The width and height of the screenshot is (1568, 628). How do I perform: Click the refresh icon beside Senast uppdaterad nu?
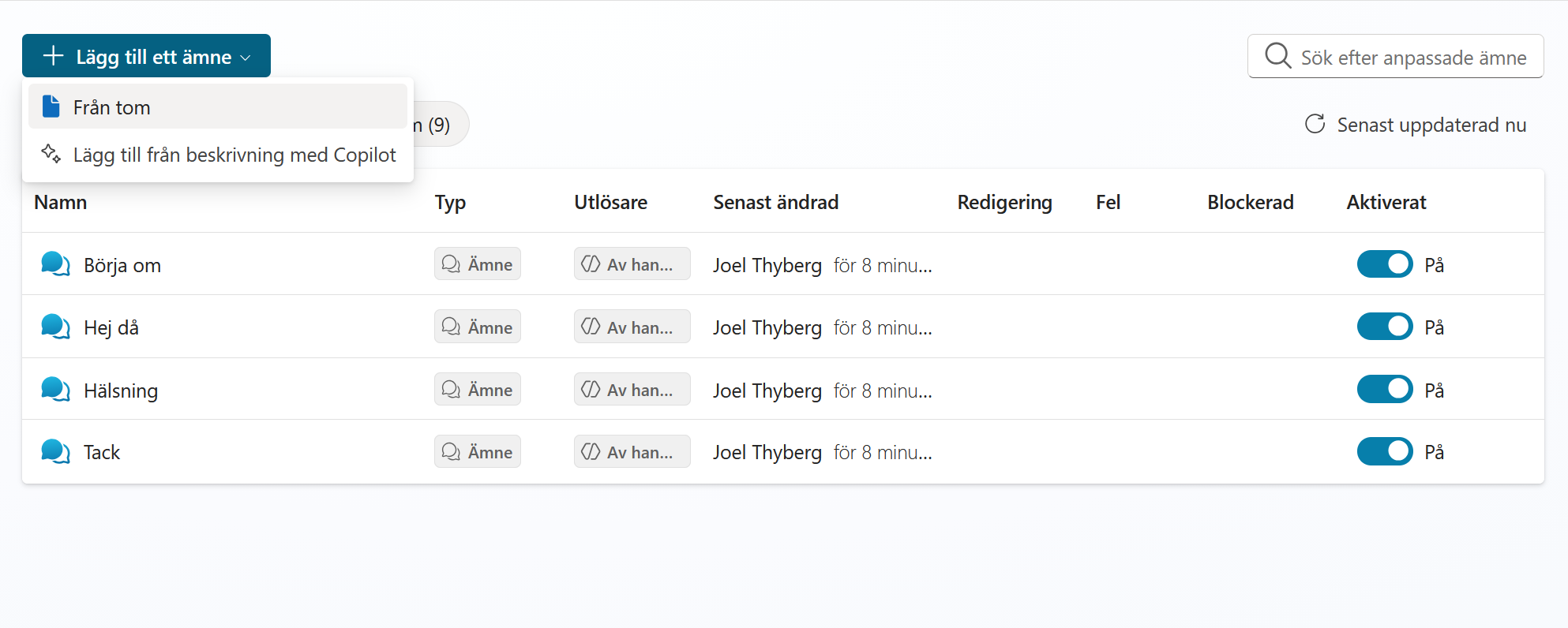point(1315,124)
